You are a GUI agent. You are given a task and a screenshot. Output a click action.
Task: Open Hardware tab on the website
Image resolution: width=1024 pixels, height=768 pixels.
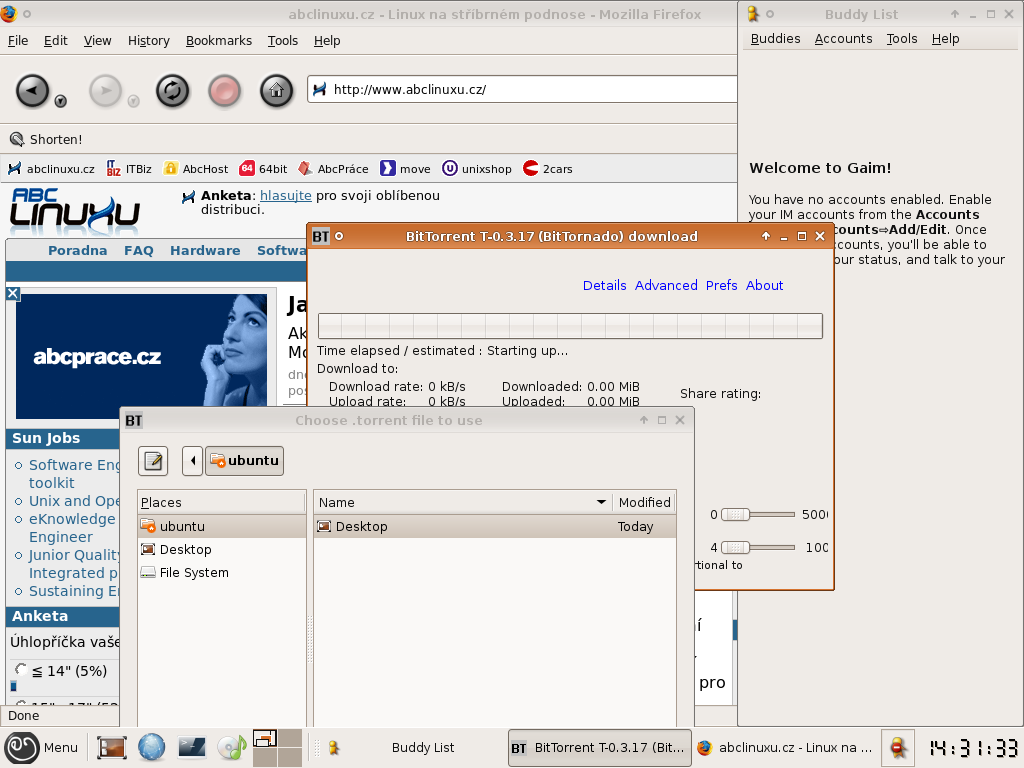coord(205,250)
